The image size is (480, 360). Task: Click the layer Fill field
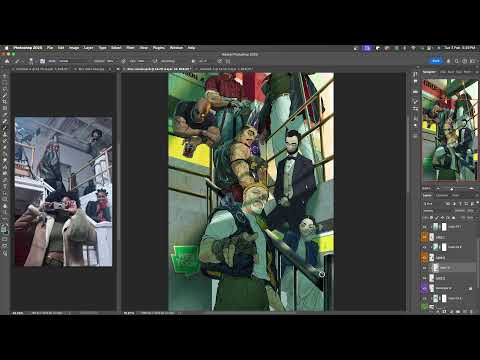pyautogui.click(x=471, y=217)
